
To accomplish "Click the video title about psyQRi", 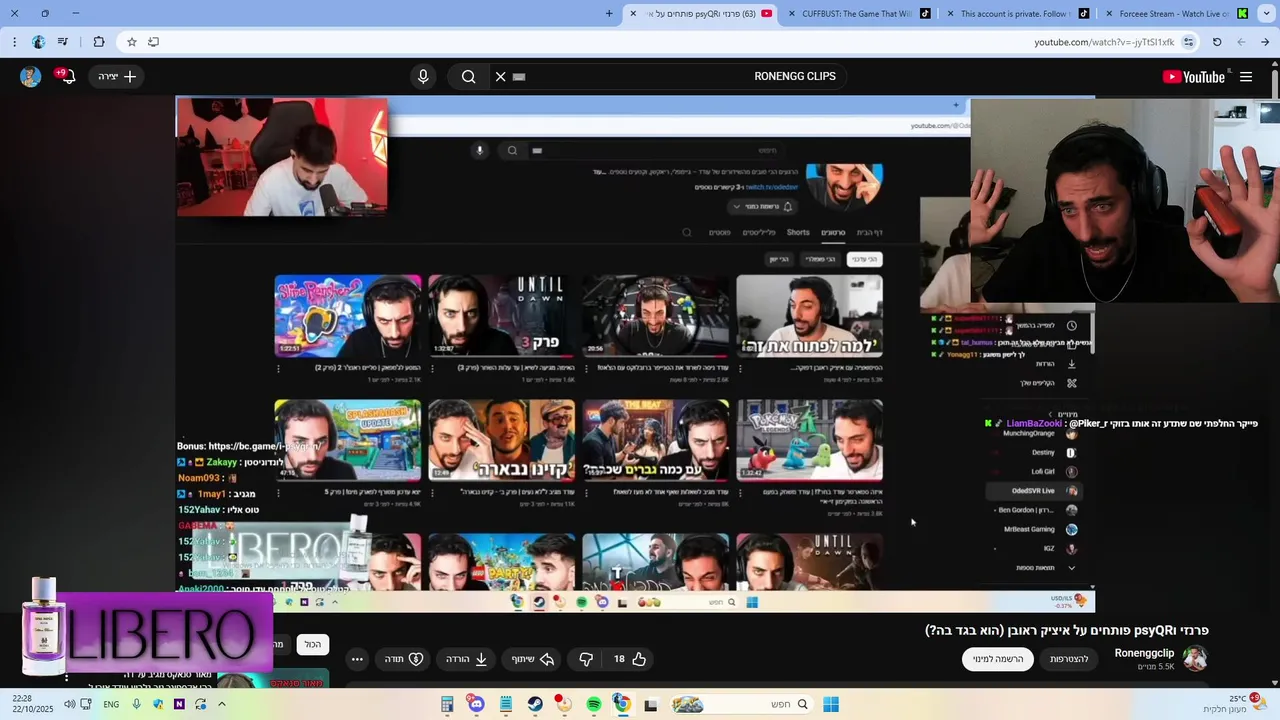I will 1067,630.
